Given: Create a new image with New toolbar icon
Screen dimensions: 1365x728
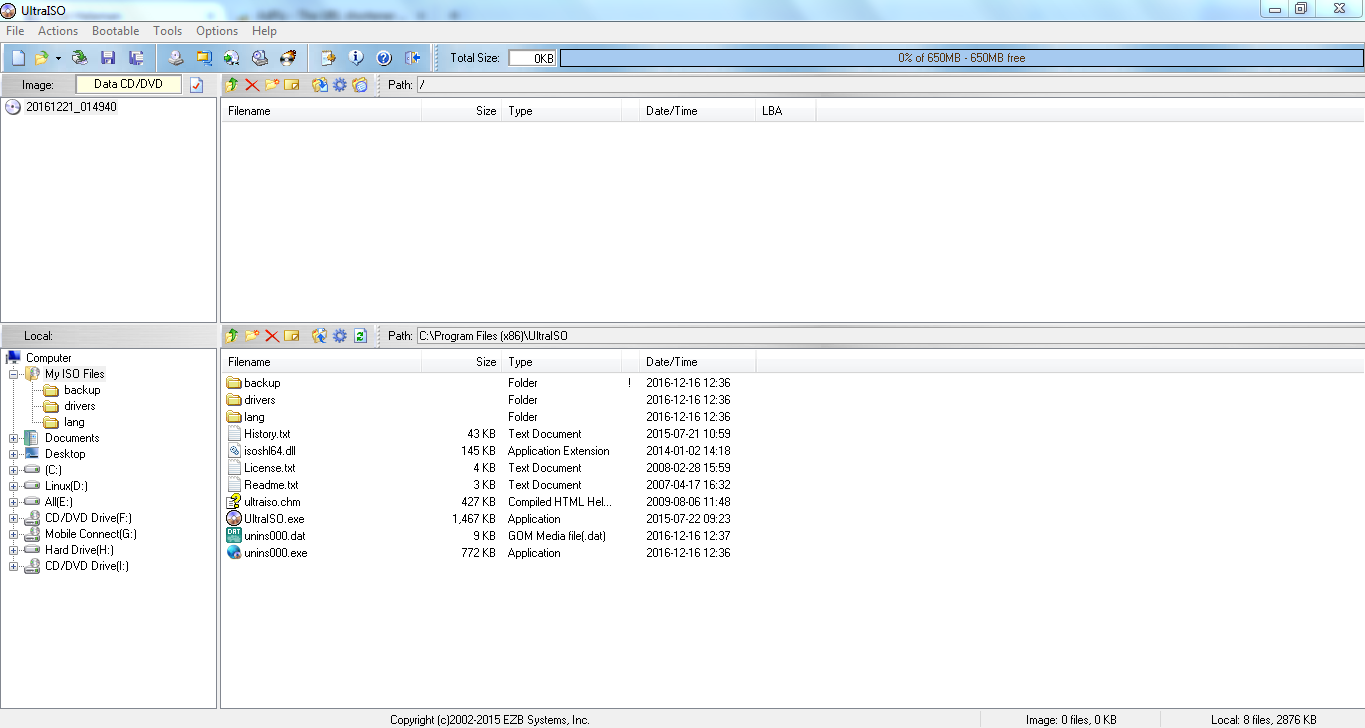Looking at the screenshot, I should pyautogui.click(x=18, y=58).
